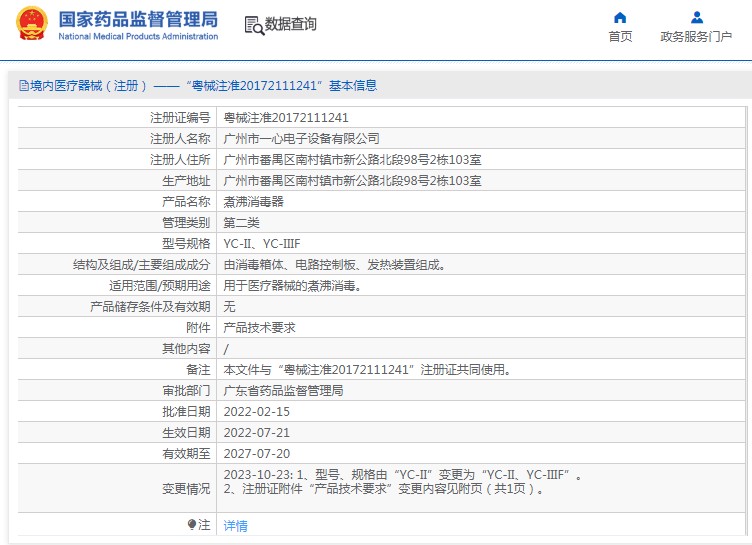The width and height of the screenshot is (752, 545).
Task: Click the user icon above 政务服务门户
Action: pos(696,18)
